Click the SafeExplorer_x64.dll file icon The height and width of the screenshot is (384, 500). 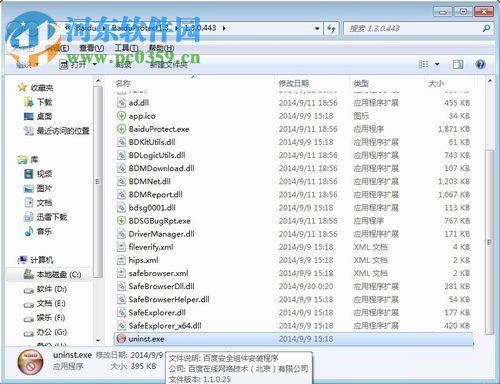tap(121, 325)
